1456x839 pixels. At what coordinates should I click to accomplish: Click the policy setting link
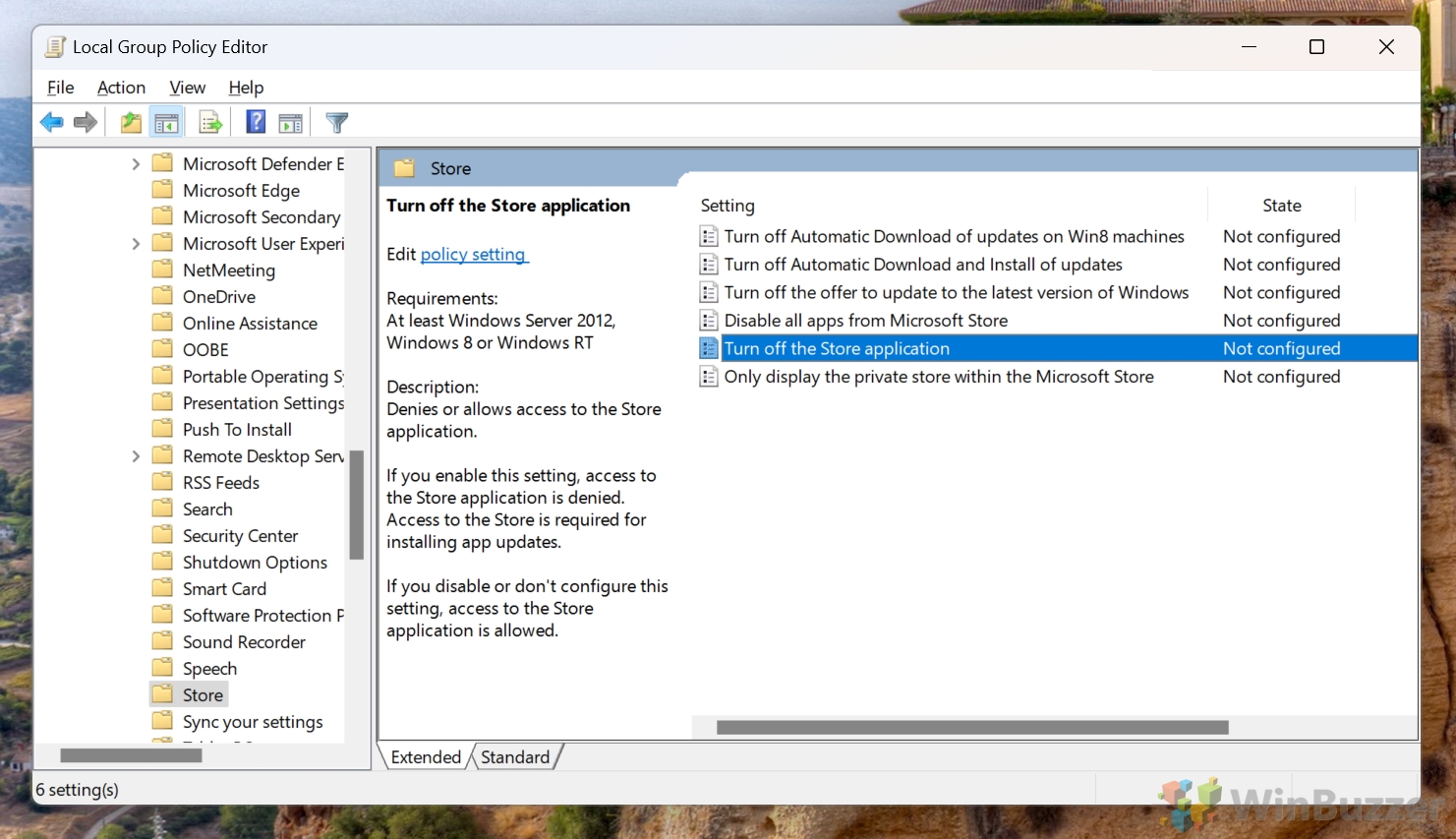(474, 255)
